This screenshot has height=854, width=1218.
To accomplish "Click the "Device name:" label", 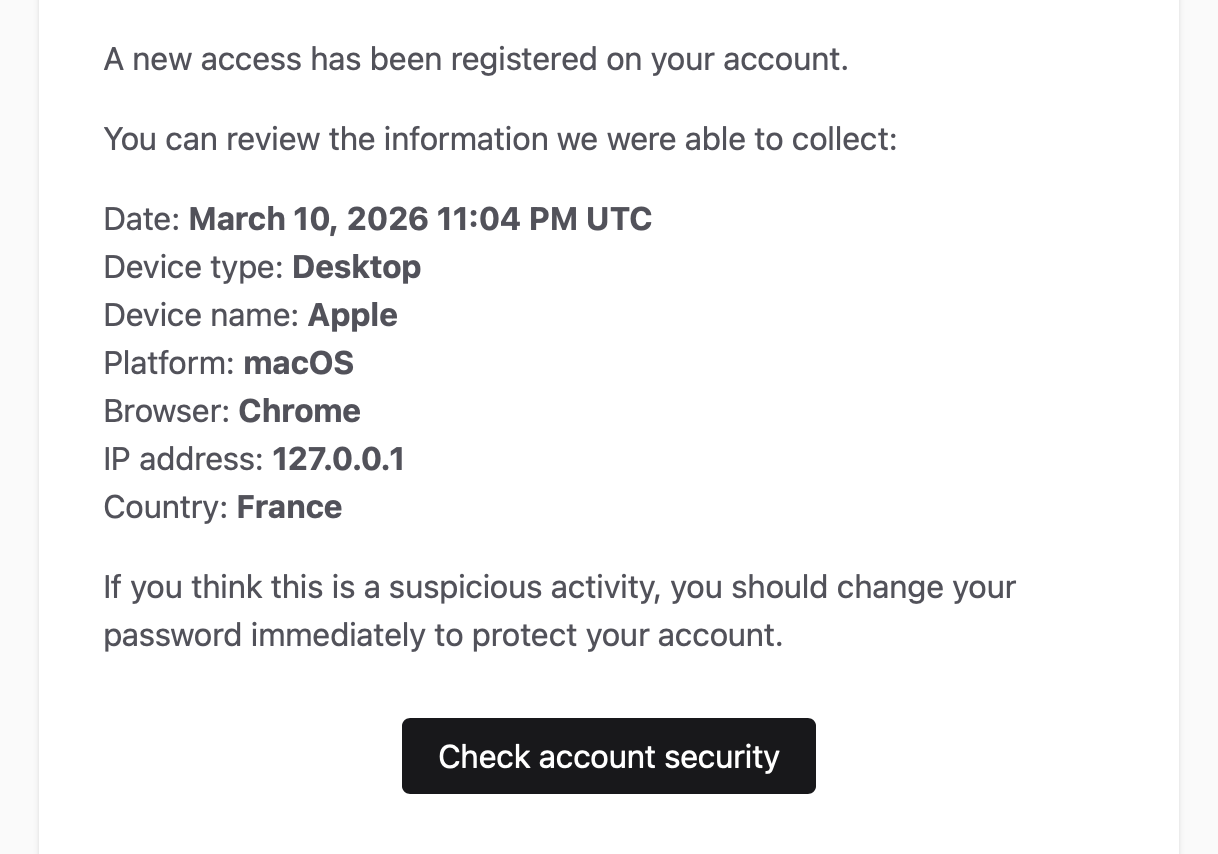I will pyautogui.click(x=201, y=315).
